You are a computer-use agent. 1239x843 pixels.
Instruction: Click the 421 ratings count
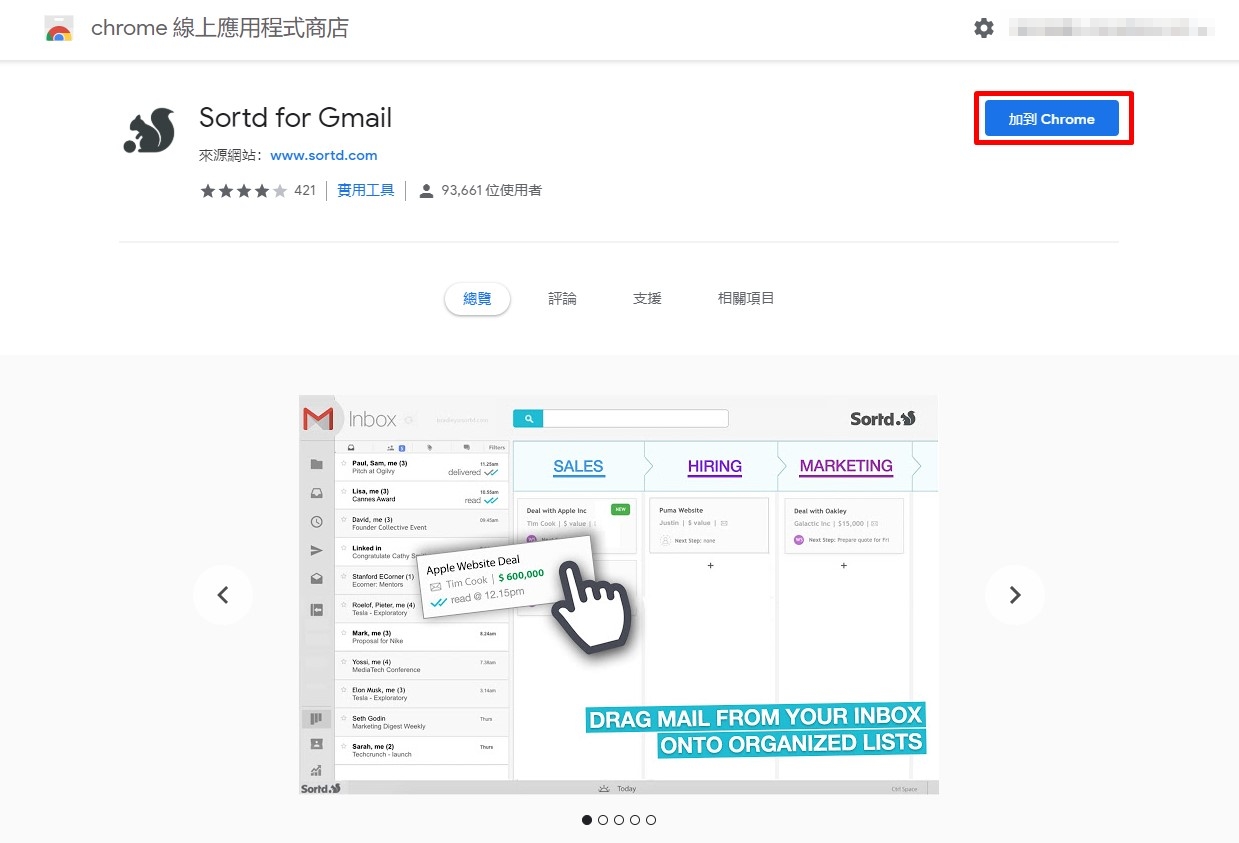click(304, 189)
